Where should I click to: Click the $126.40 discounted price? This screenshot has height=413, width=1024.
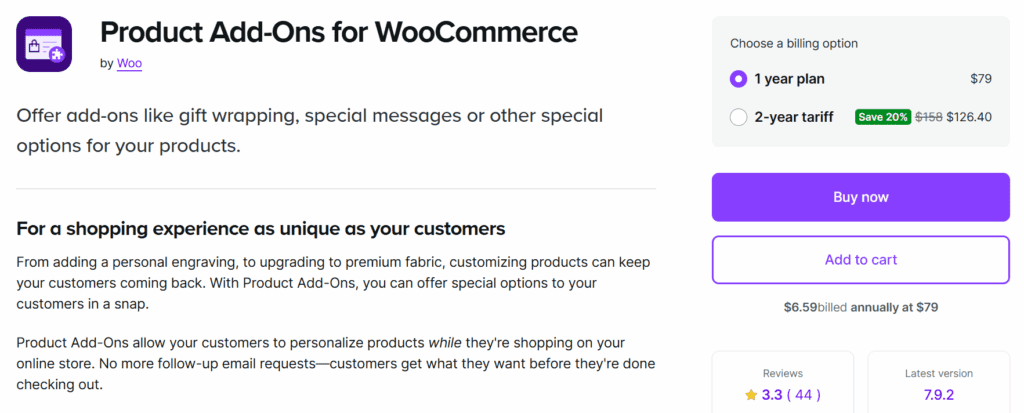pos(969,117)
